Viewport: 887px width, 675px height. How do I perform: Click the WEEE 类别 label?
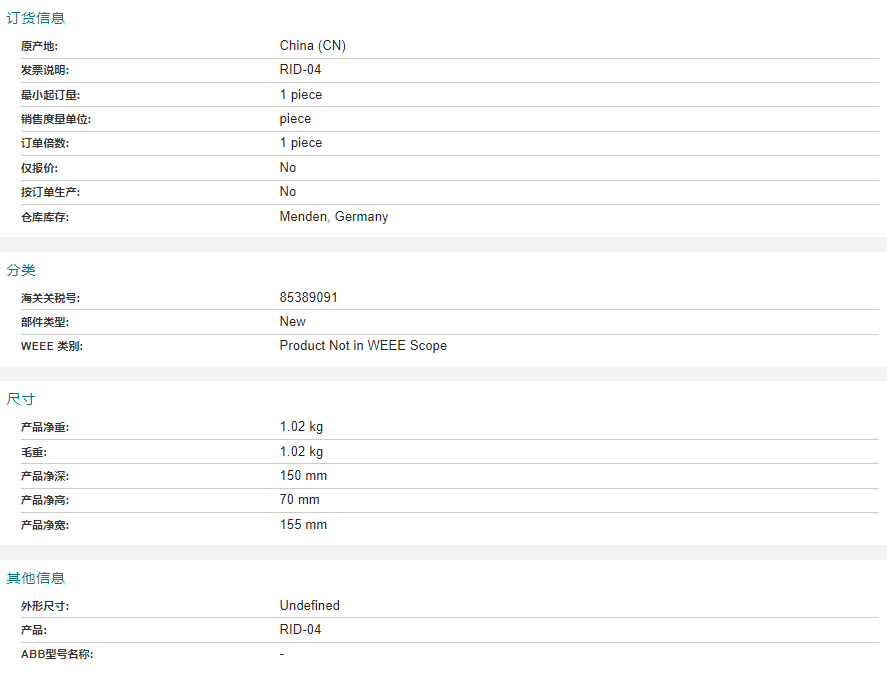(x=52, y=346)
